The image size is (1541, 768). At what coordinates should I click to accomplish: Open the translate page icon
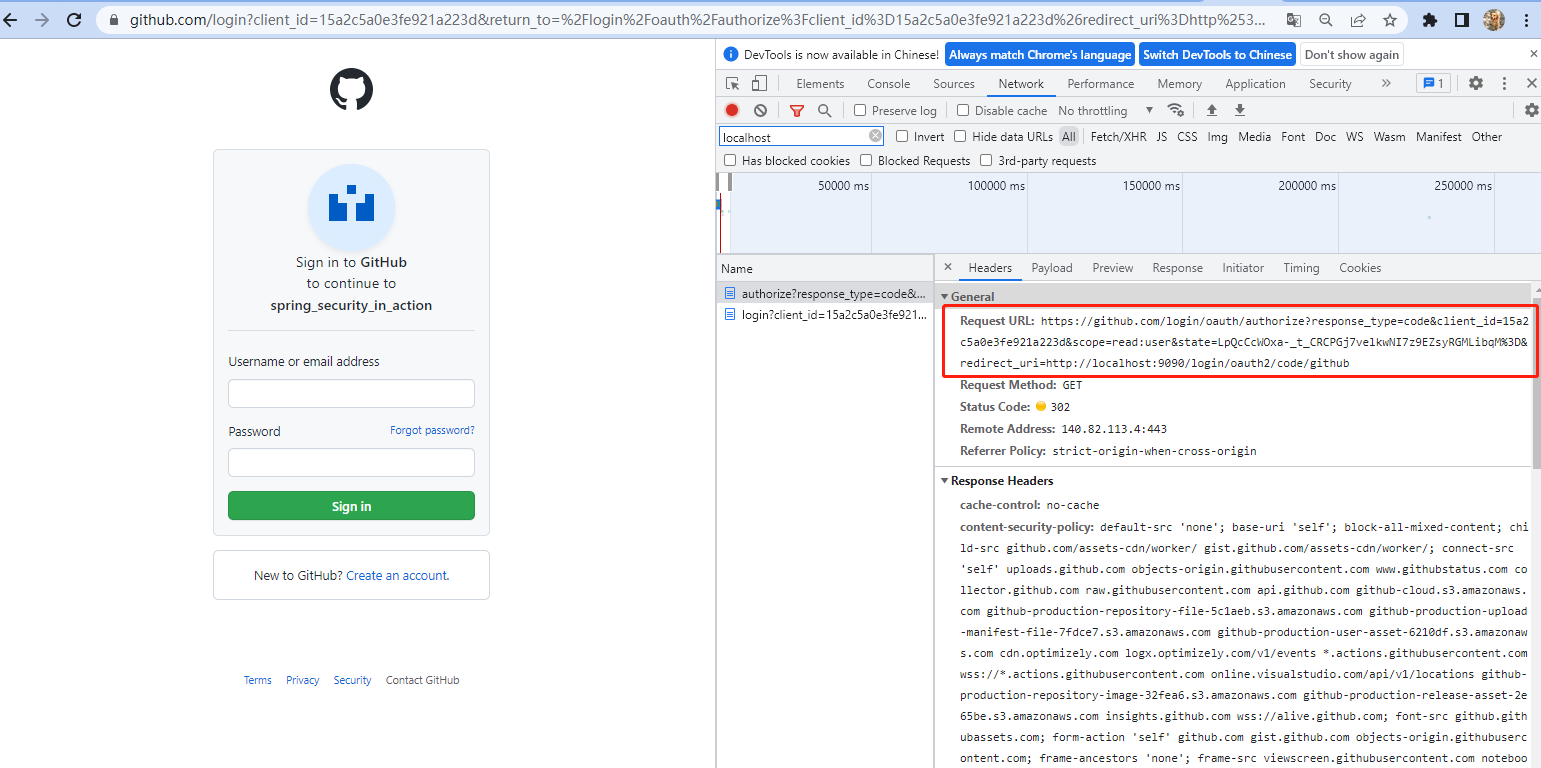tap(1293, 20)
